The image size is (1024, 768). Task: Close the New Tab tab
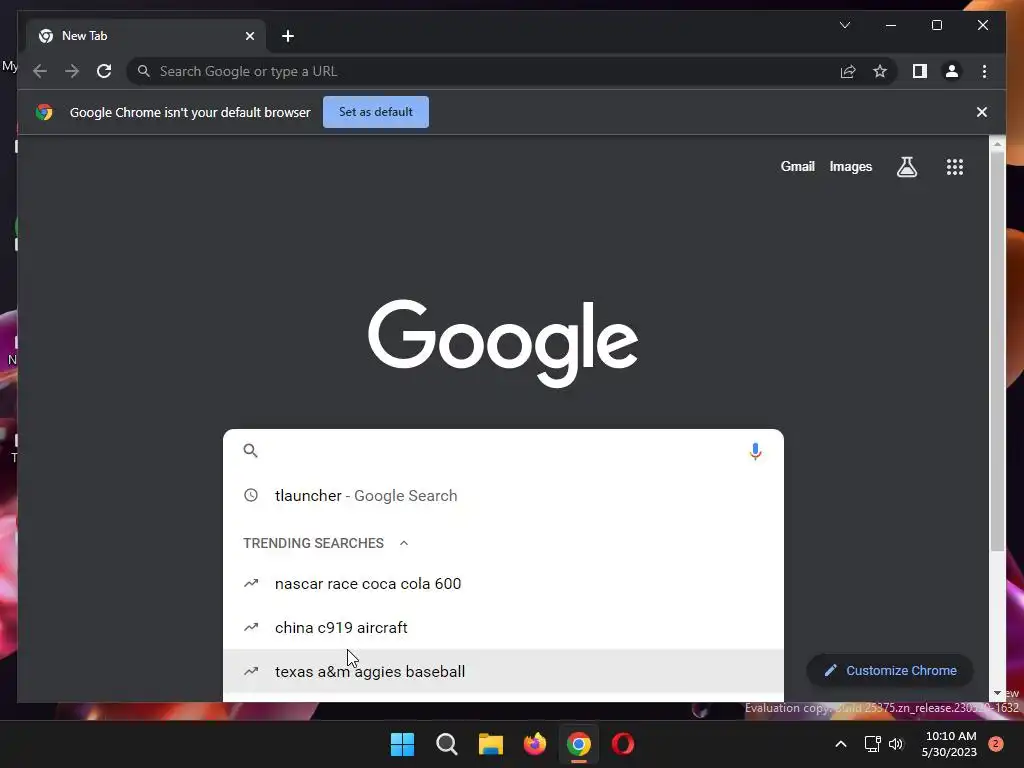[249, 36]
